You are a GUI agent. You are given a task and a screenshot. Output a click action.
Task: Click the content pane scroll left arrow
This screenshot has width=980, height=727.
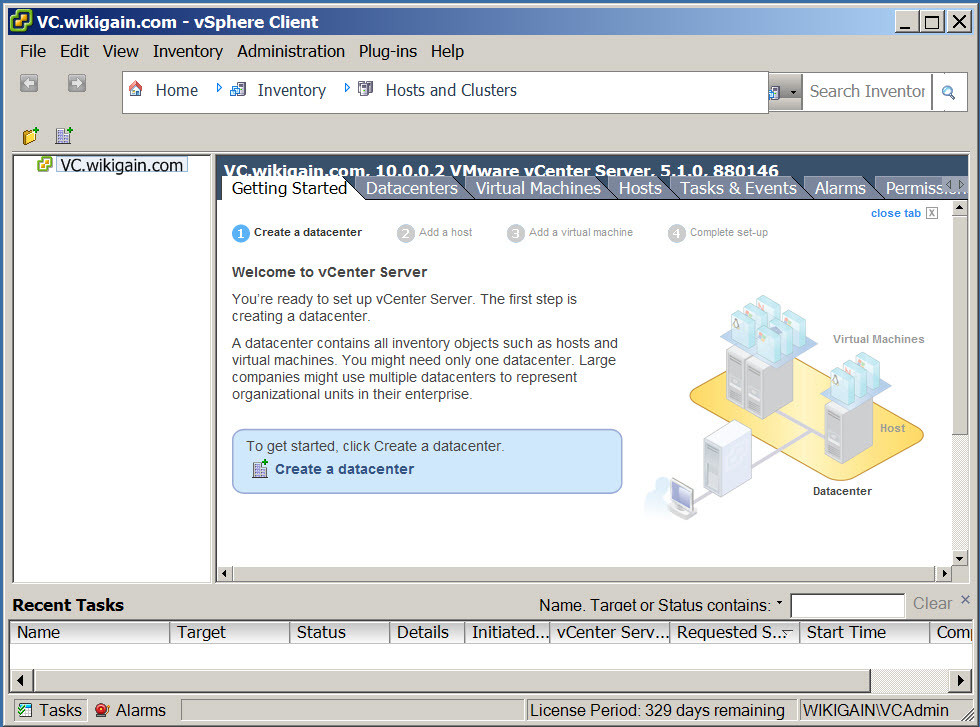click(x=225, y=573)
